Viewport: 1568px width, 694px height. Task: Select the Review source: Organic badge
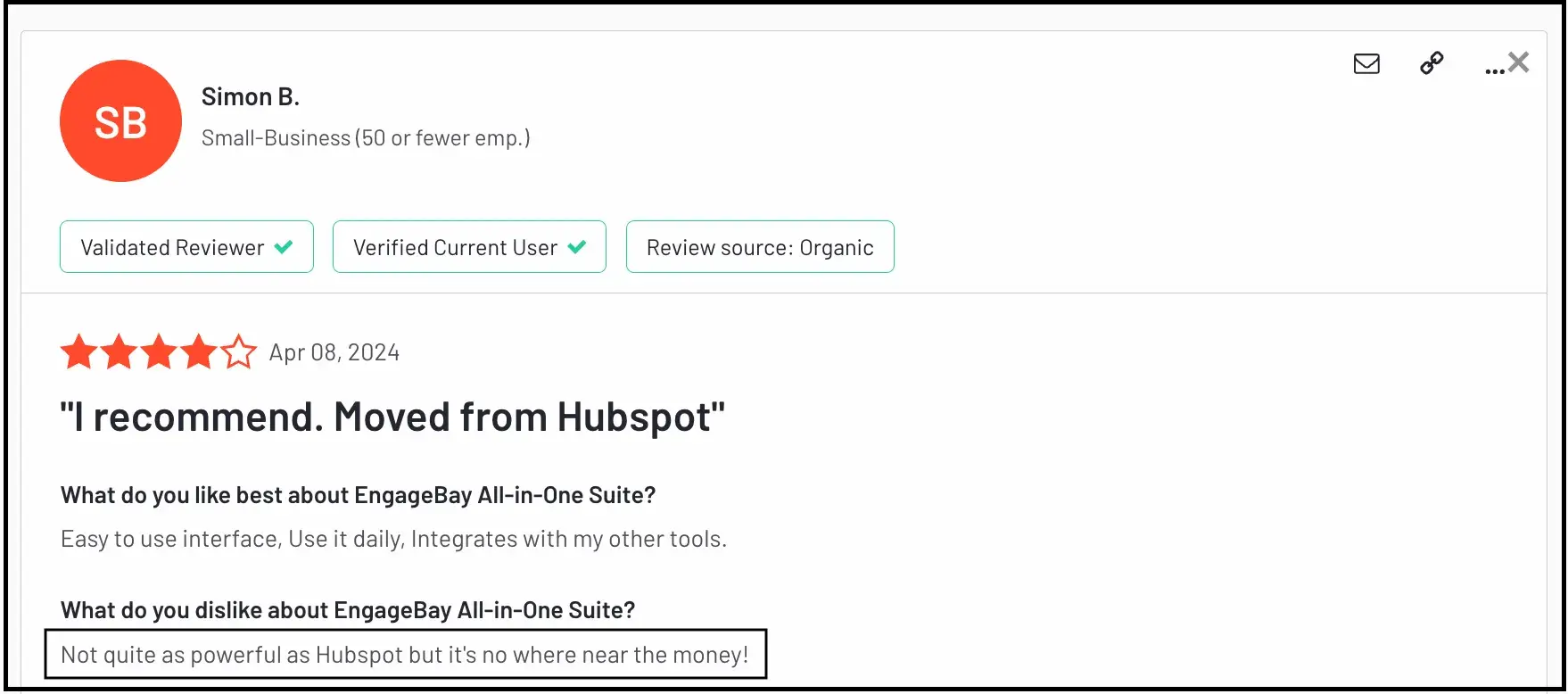[x=760, y=247]
